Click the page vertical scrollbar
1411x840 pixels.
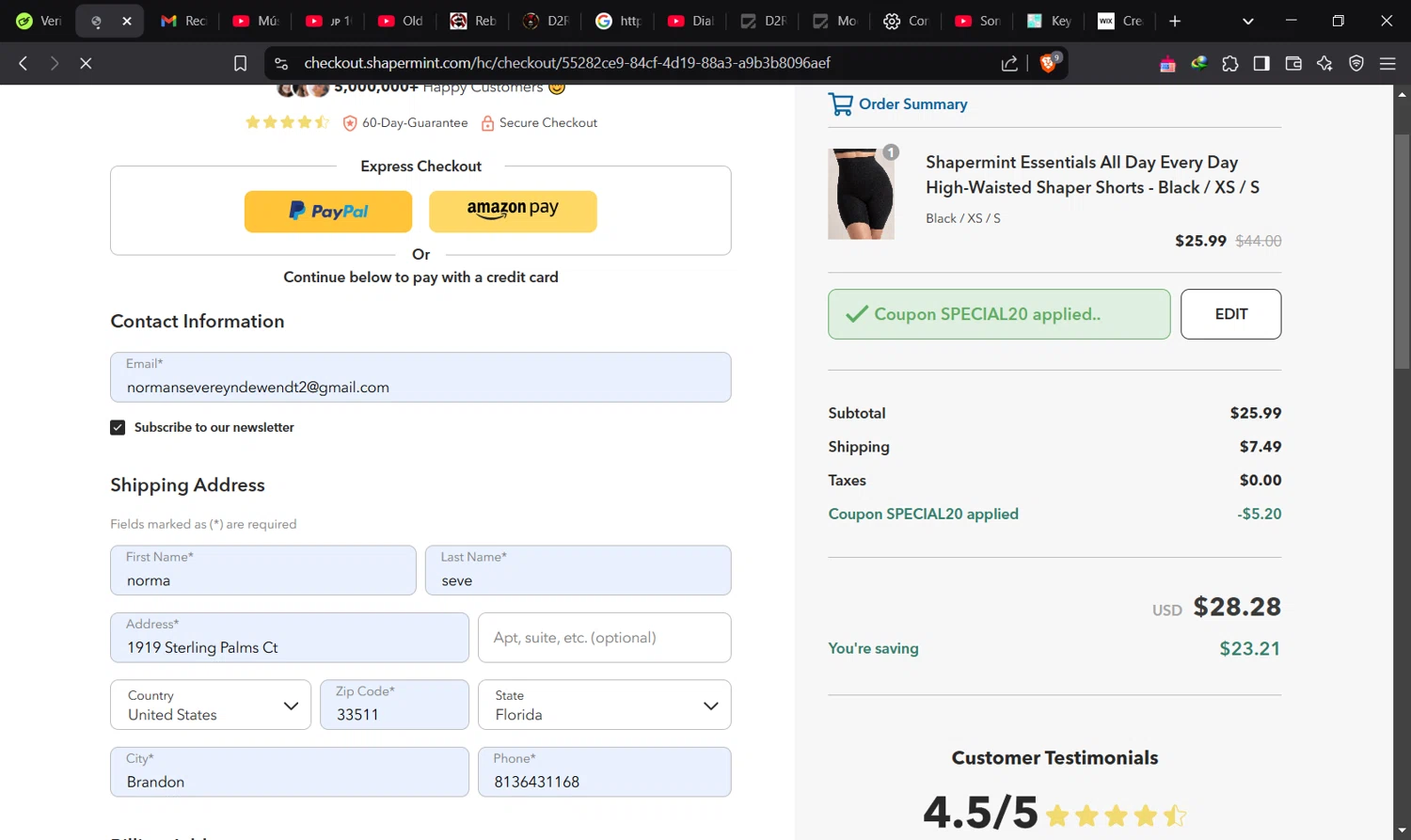coord(1402,251)
